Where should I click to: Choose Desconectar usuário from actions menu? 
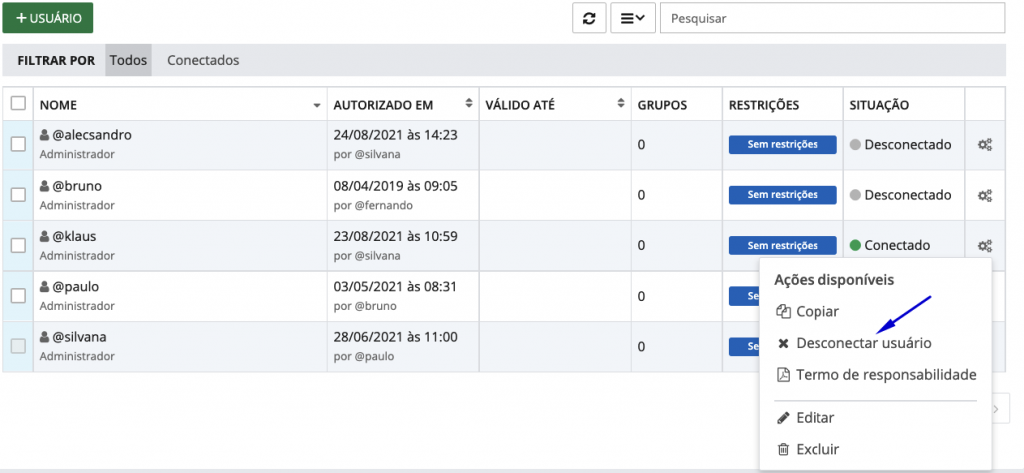click(854, 343)
